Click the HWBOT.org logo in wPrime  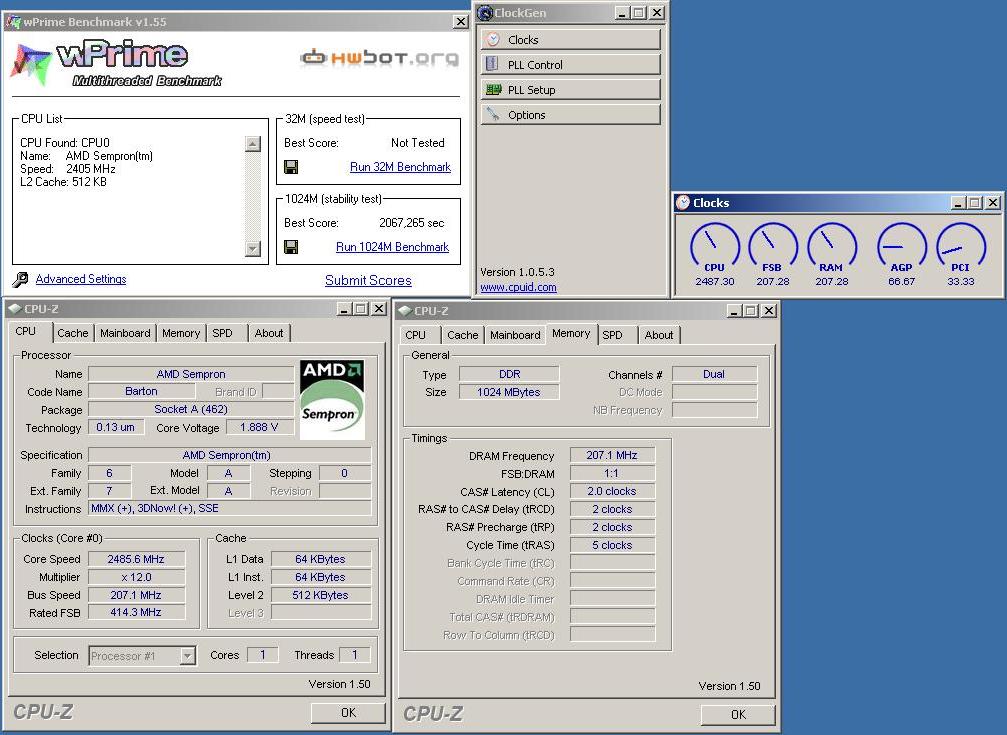click(x=380, y=58)
